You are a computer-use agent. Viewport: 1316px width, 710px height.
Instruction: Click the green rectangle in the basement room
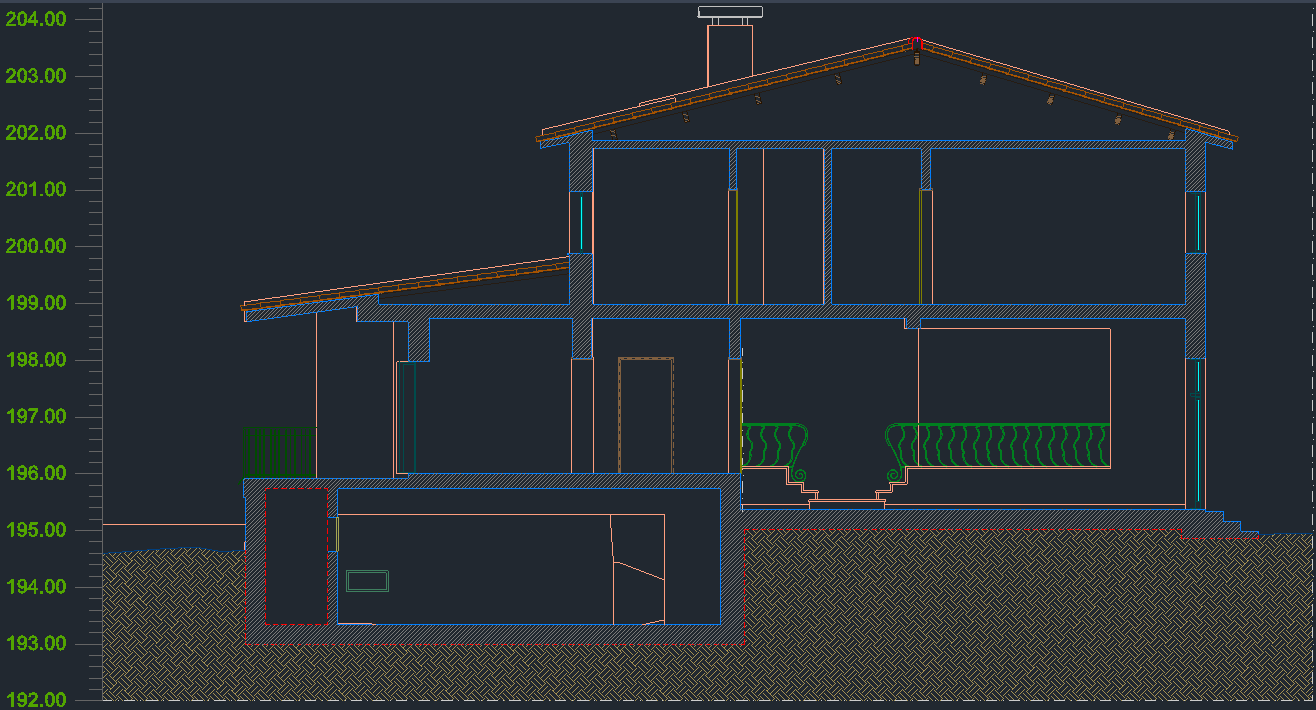click(367, 580)
